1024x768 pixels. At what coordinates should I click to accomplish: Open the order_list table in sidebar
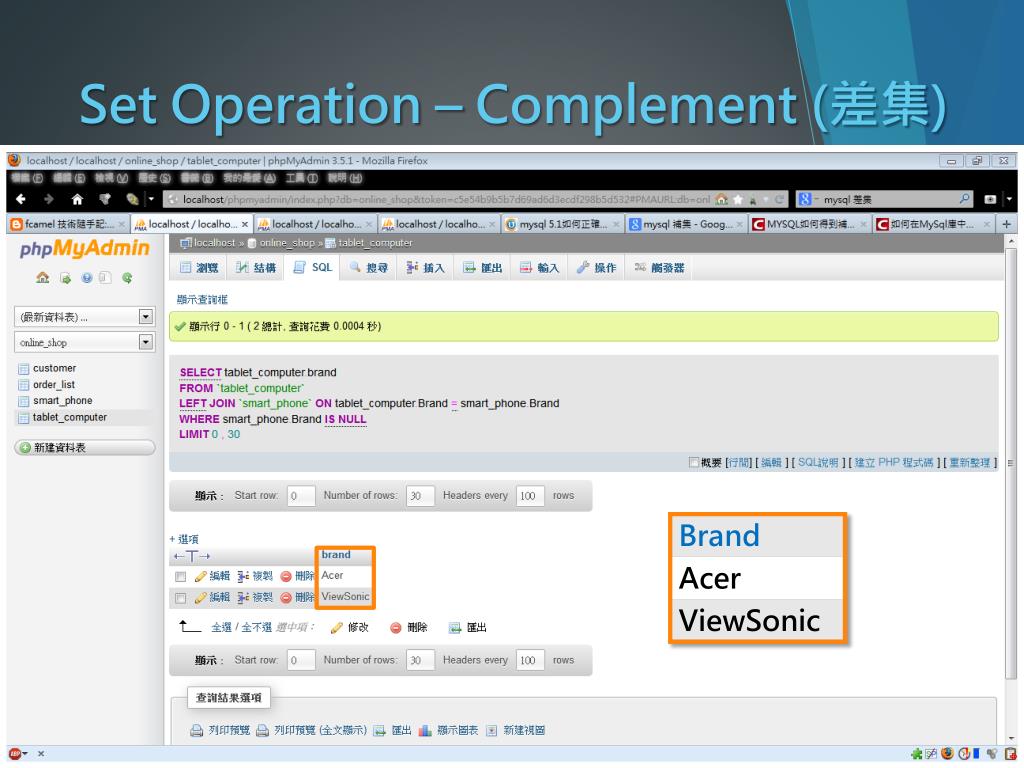(54, 385)
